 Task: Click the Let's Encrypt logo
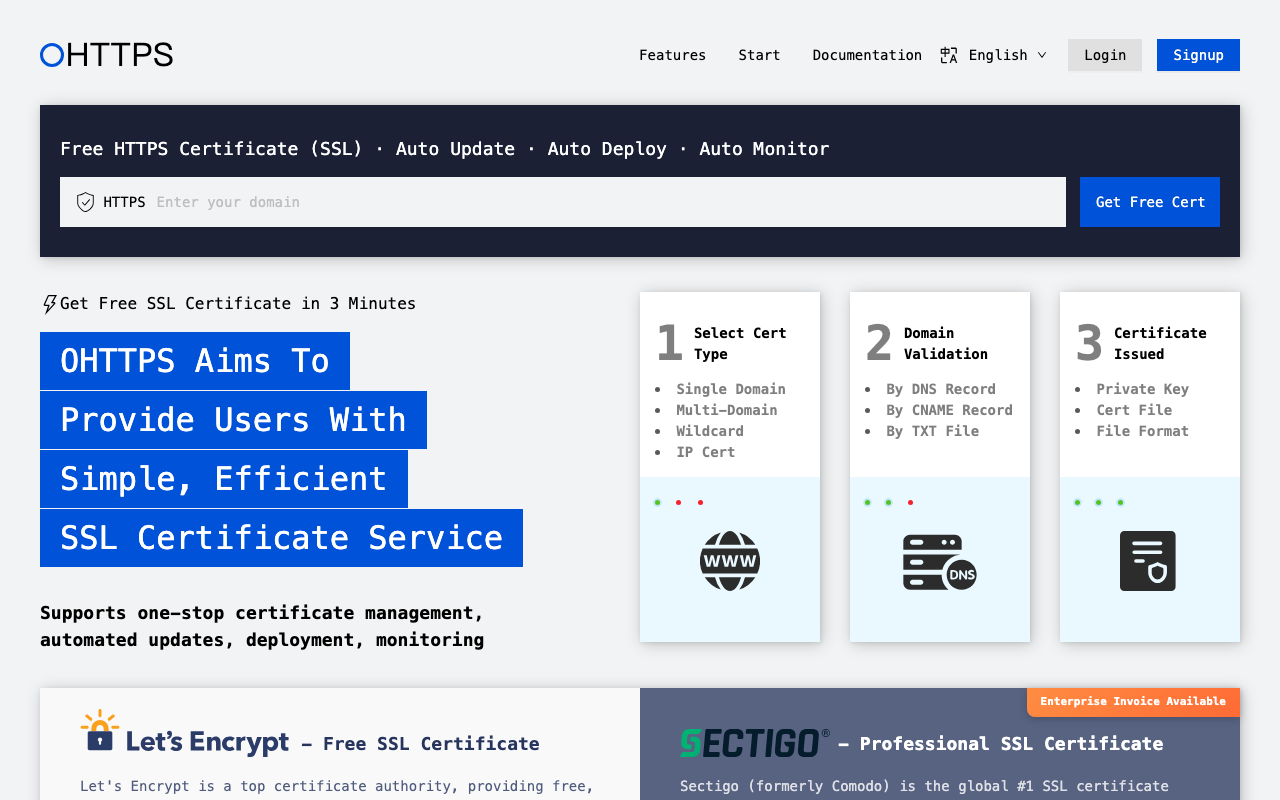pos(185,733)
